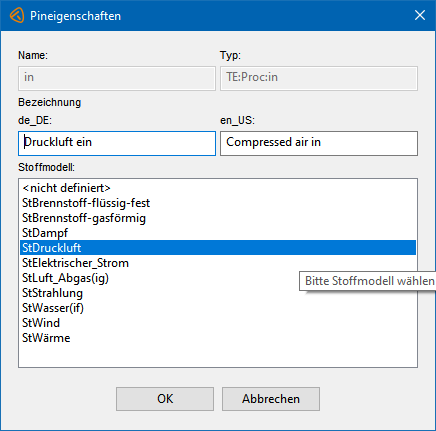436x431 pixels.
Task: Focus the de_DE designation input field
Action: [117, 143]
